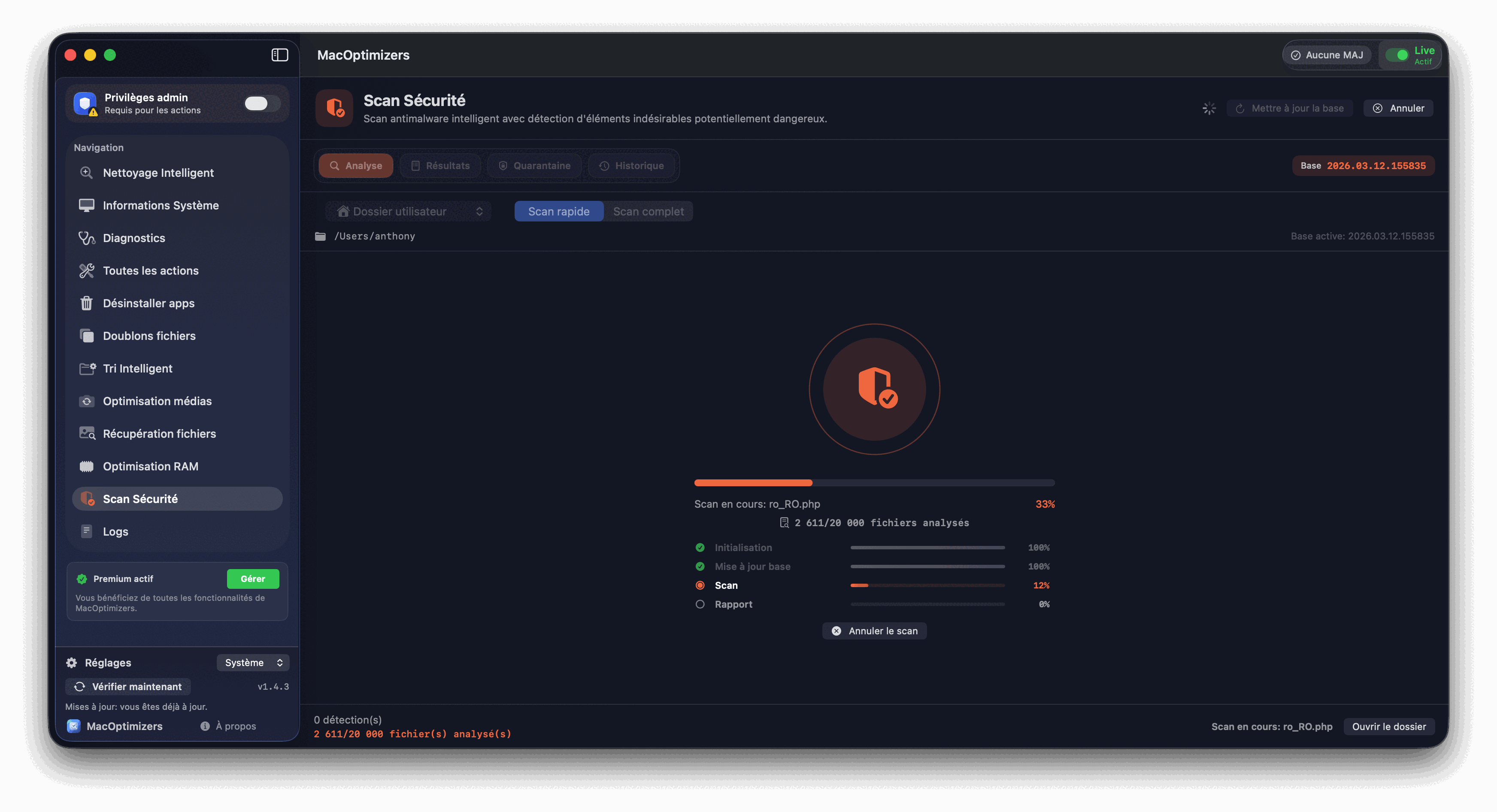Open the Dossier utilisateur selector
1497x812 pixels.
tap(408, 211)
